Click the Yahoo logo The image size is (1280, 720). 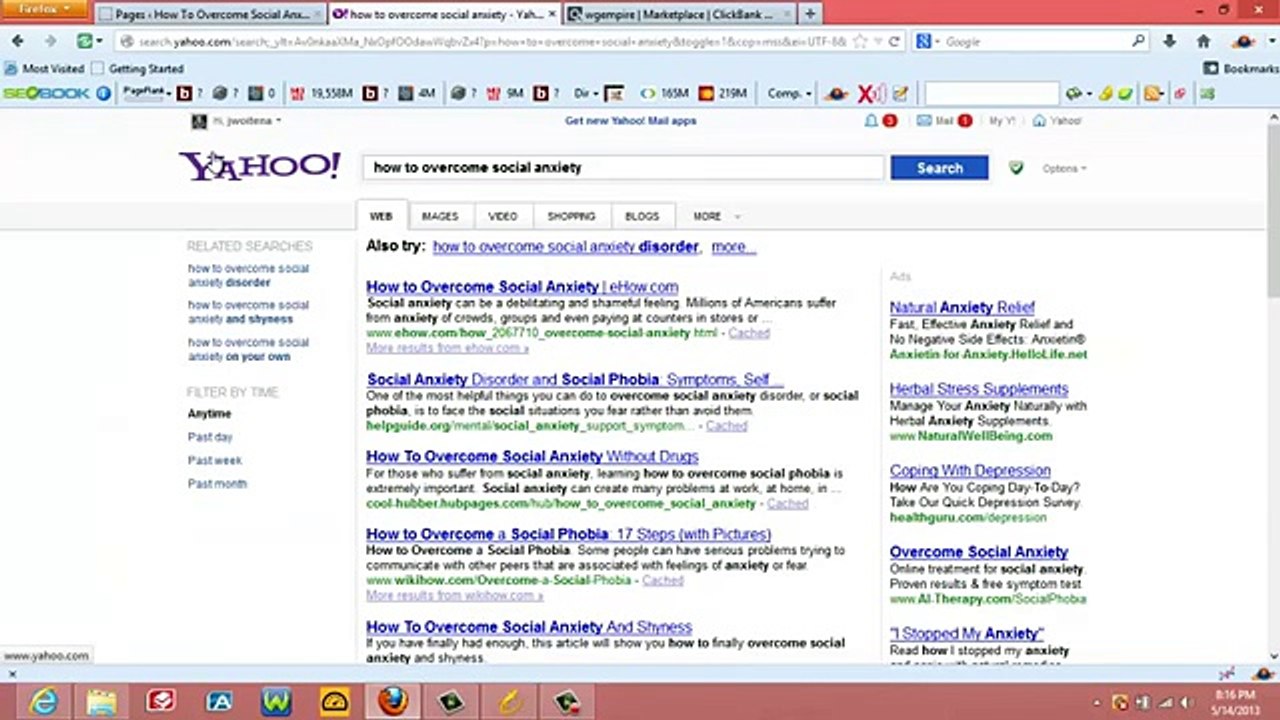260,166
